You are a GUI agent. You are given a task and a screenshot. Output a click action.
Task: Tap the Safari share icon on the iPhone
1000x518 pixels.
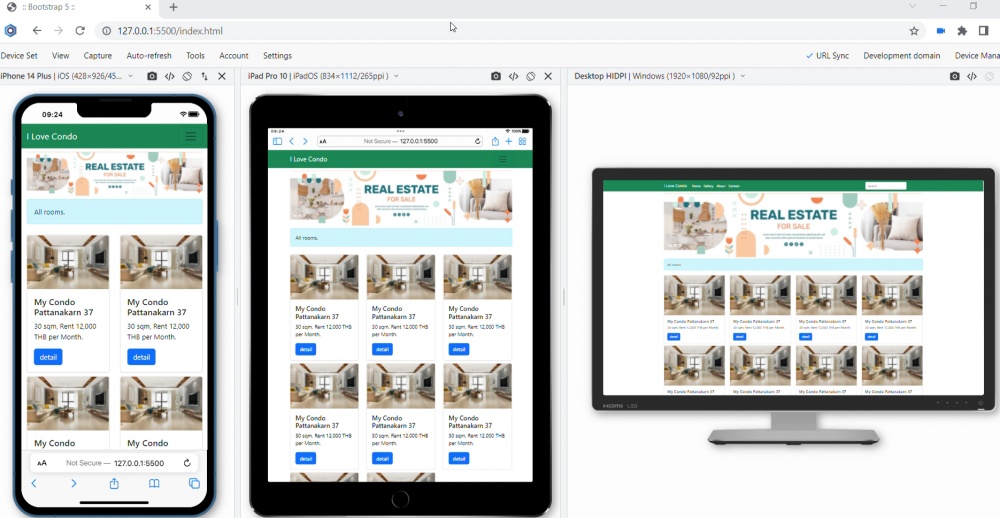pos(114,484)
